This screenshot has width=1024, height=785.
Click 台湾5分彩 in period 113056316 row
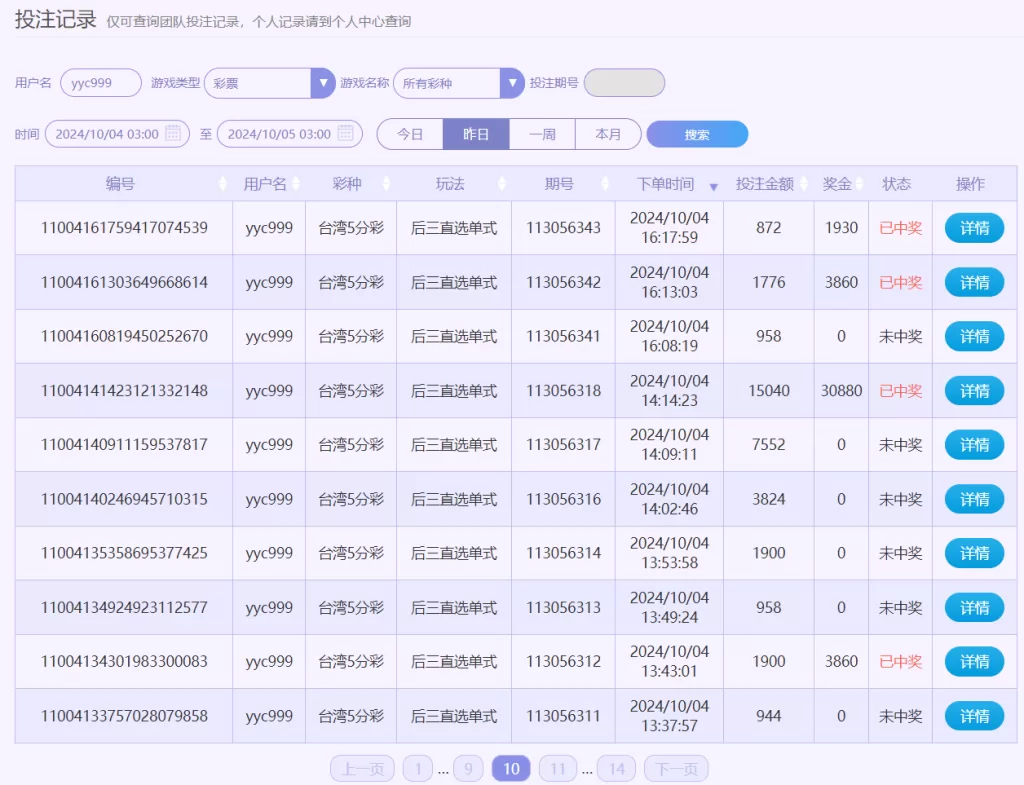click(351, 499)
